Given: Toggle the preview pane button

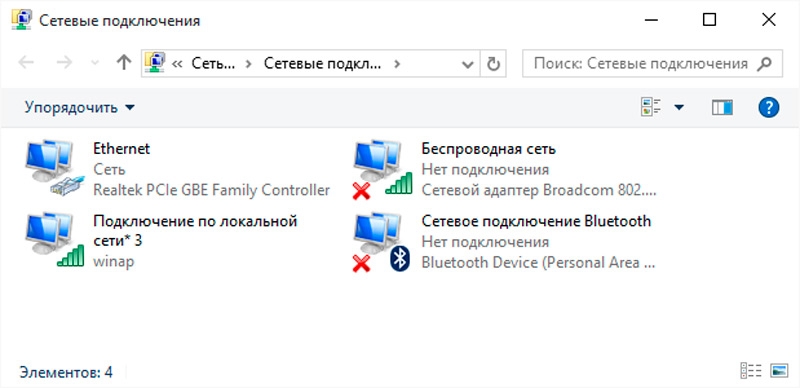Looking at the screenshot, I should [722, 107].
